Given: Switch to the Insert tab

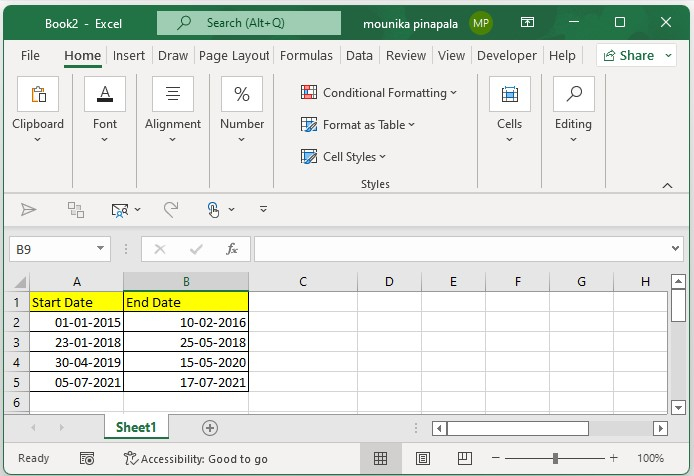Looking at the screenshot, I should tap(129, 55).
